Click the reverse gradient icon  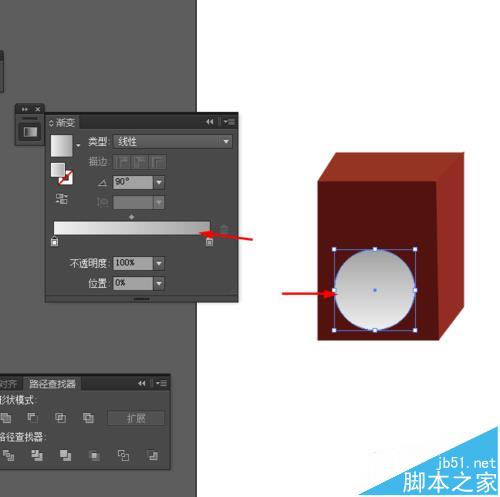click(62, 199)
